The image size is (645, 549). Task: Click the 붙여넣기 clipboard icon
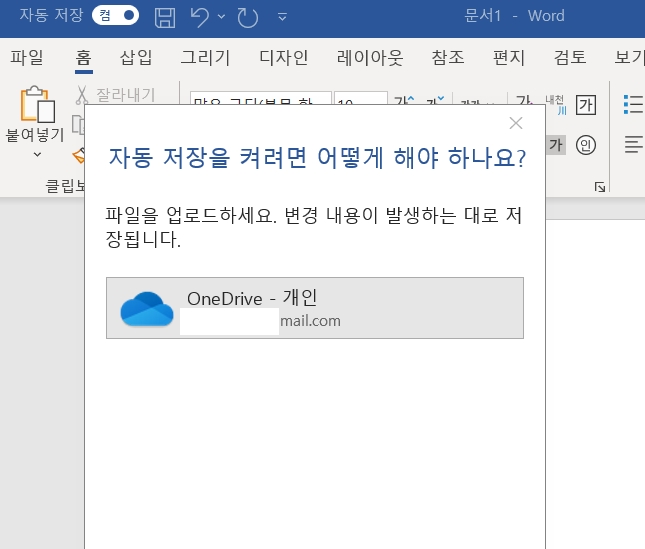point(37,104)
